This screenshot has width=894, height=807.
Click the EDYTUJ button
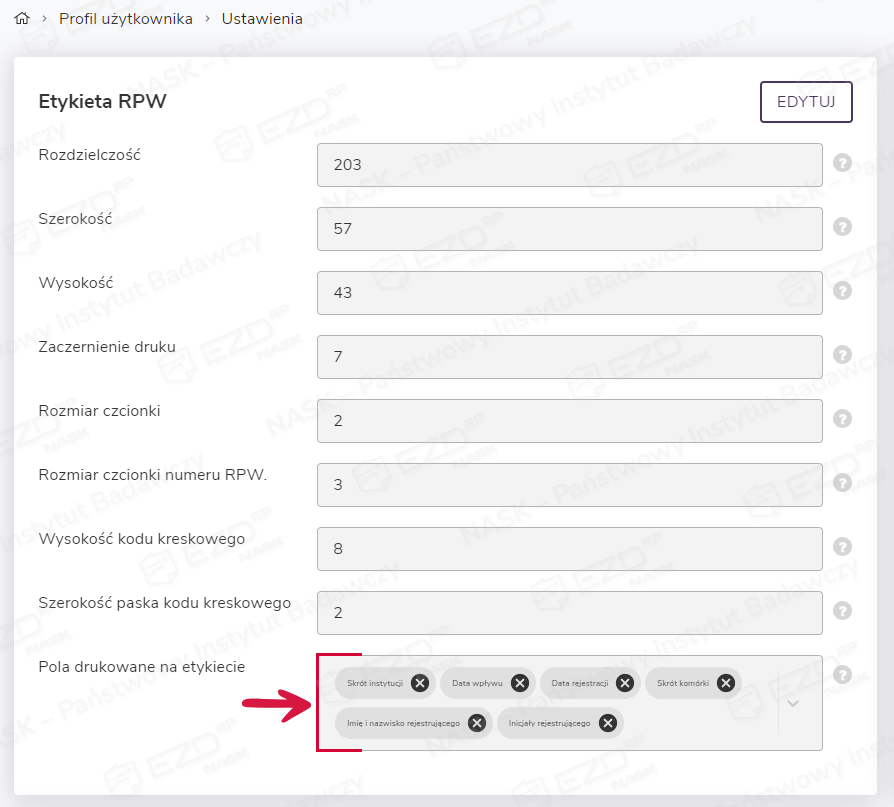[806, 102]
